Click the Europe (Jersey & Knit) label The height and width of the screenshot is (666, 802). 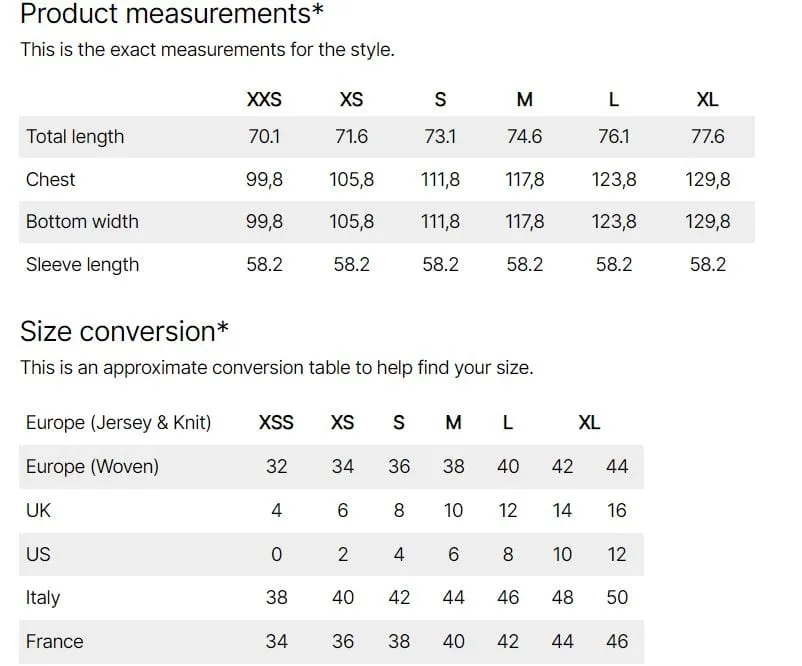pyautogui.click(x=119, y=423)
